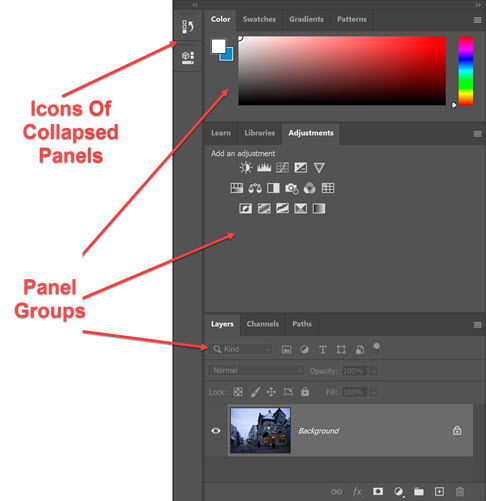Open the collapsed Properties panel icon
Image resolution: width=486 pixels, height=501 pixels.
tap(188, 58)
